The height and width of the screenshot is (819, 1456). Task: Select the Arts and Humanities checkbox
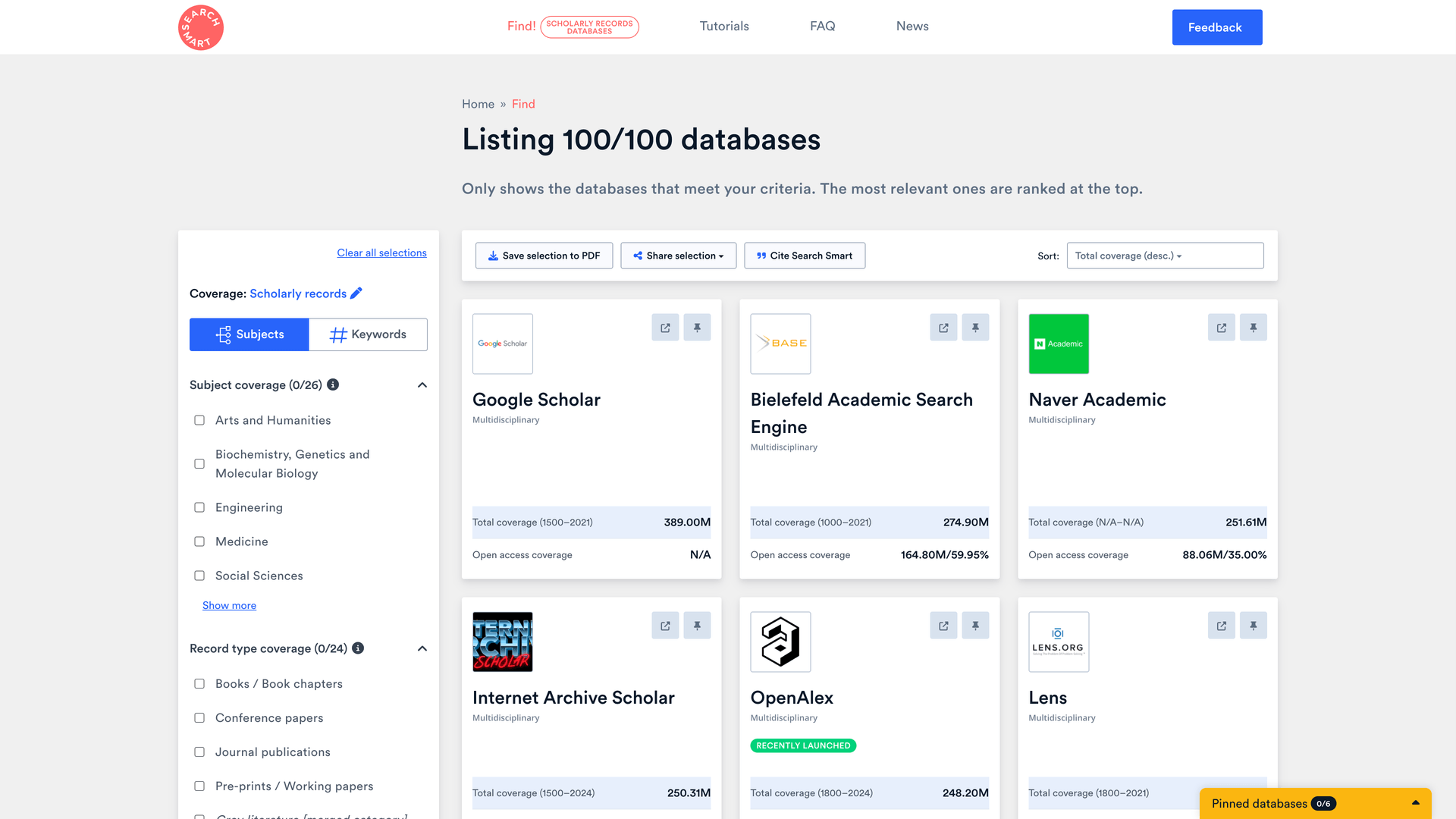click(x=199, y=420)
